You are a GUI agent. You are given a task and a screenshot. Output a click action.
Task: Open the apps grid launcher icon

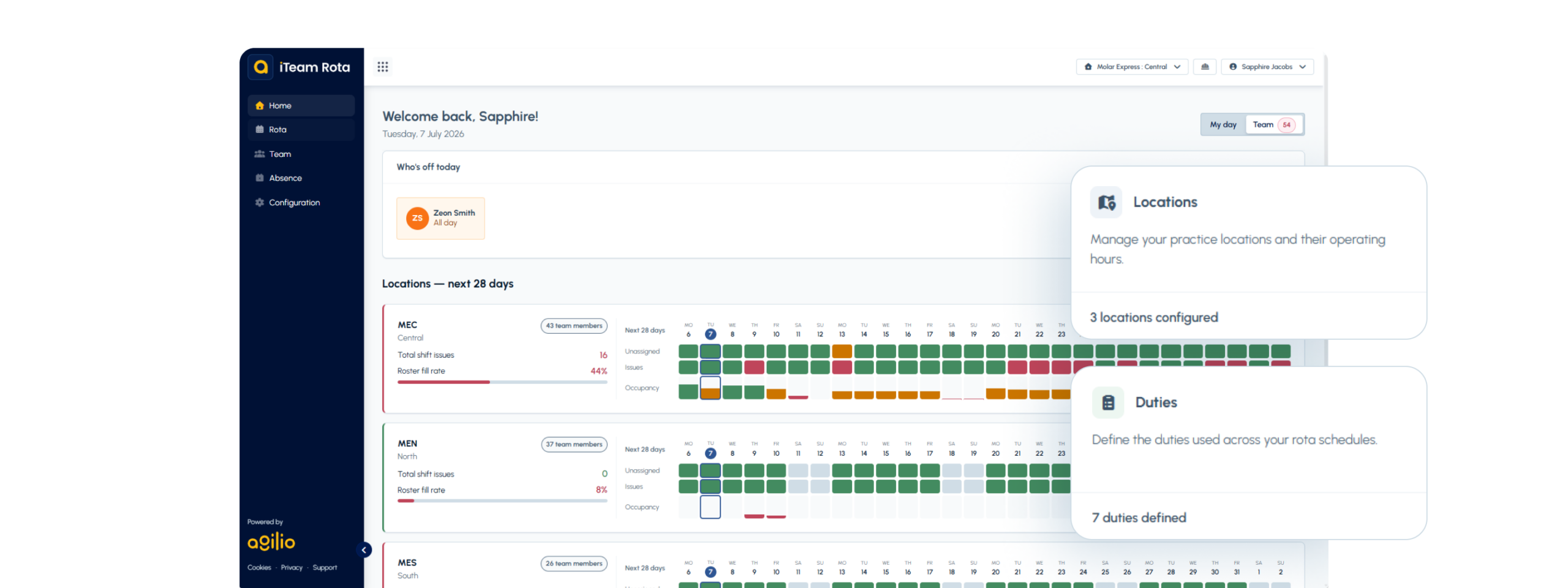coord(383,67)
